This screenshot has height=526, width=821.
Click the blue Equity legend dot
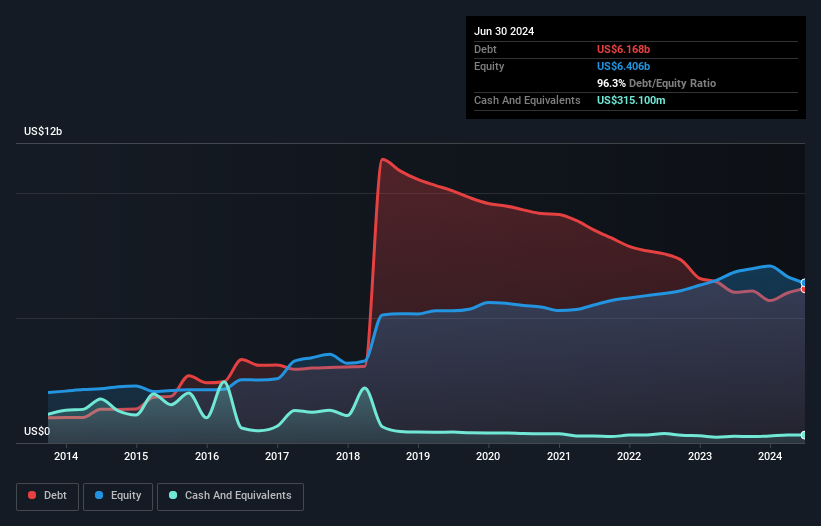99,495
